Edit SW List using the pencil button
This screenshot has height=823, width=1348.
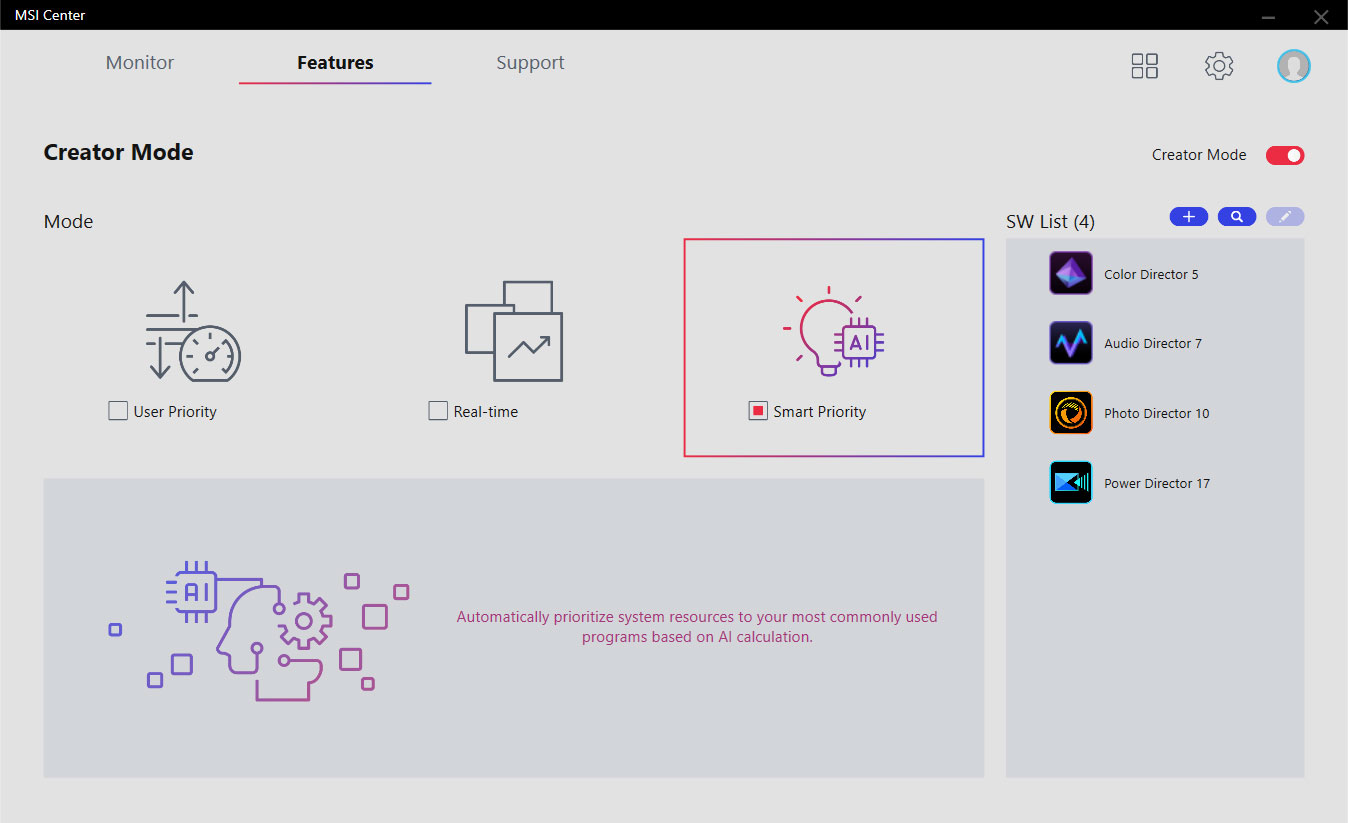[x=1285, y=217]
